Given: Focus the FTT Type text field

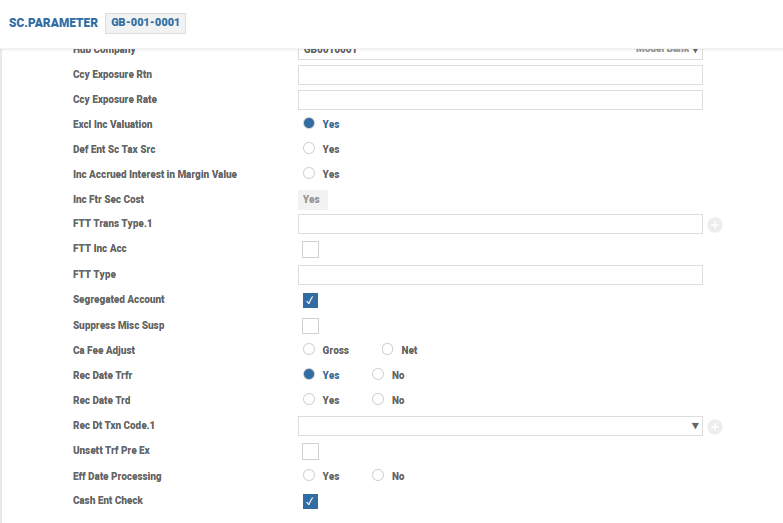Looking at the screenshot, I should coord(500,275).
